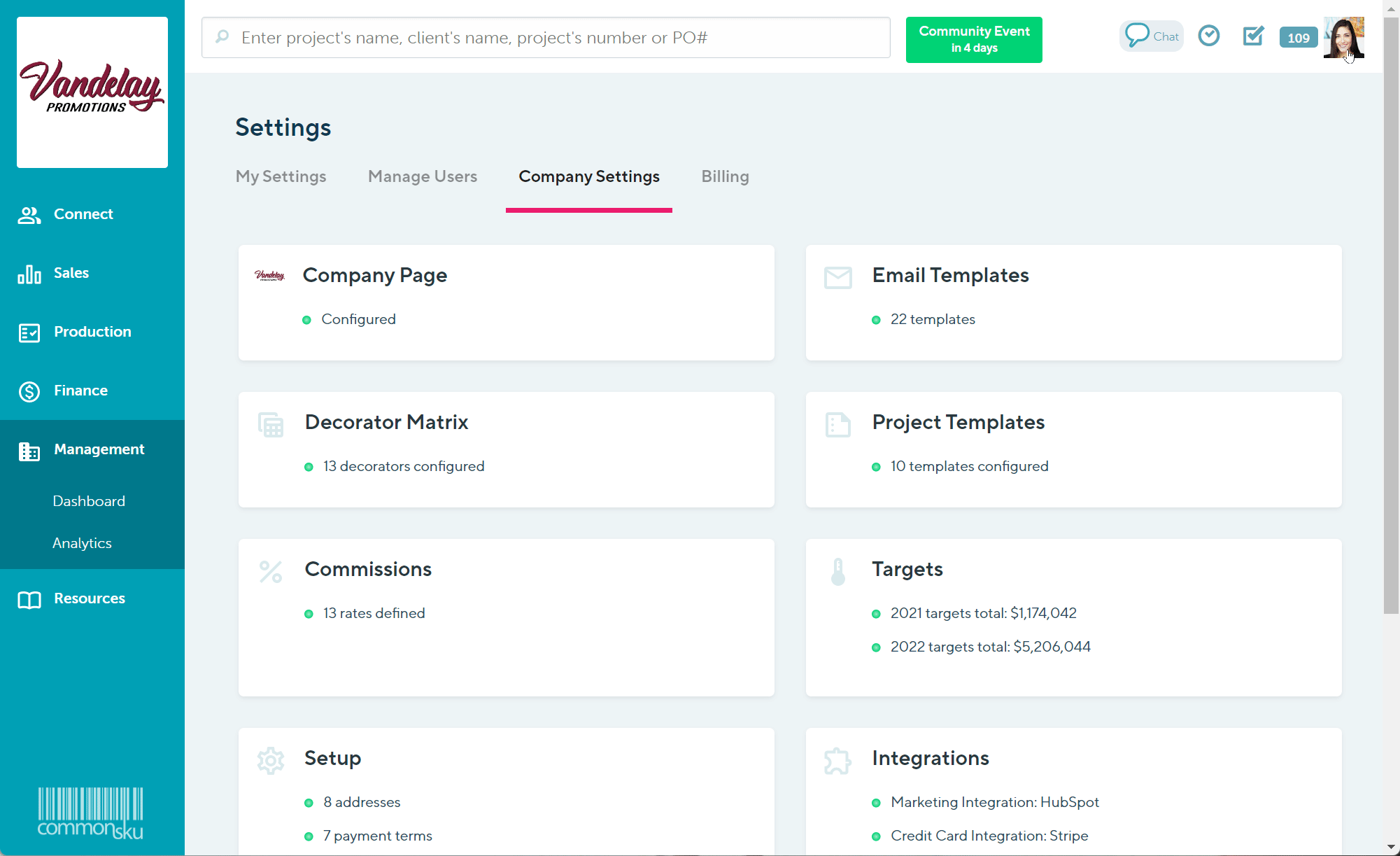This screenshot has height=856, width=1400.
Task: Click the Commissions percent icon
Action: click(x=271, y=572)
